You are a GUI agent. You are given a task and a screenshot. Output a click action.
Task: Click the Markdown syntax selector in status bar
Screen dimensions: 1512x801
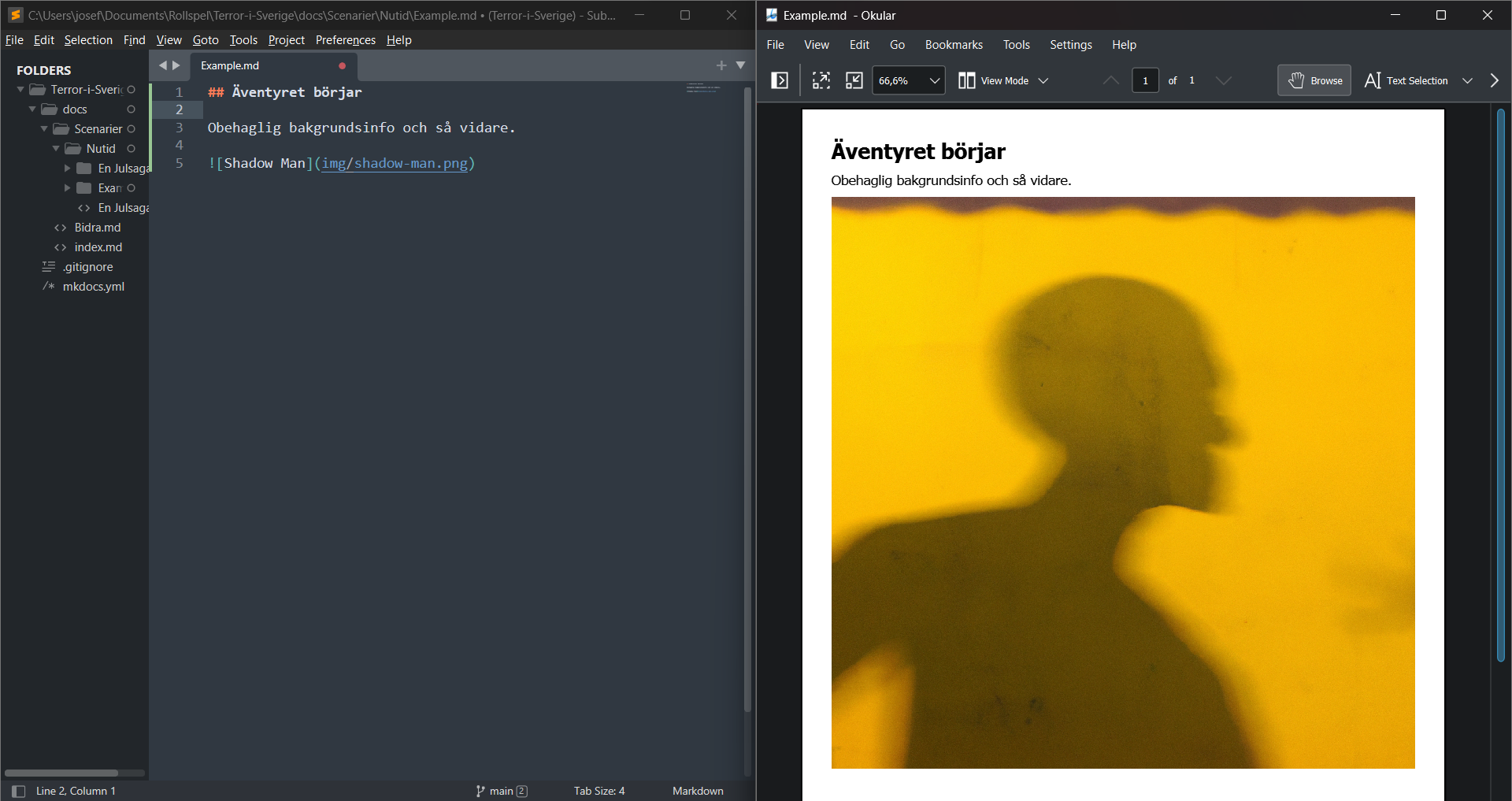[x=698, y=791]
